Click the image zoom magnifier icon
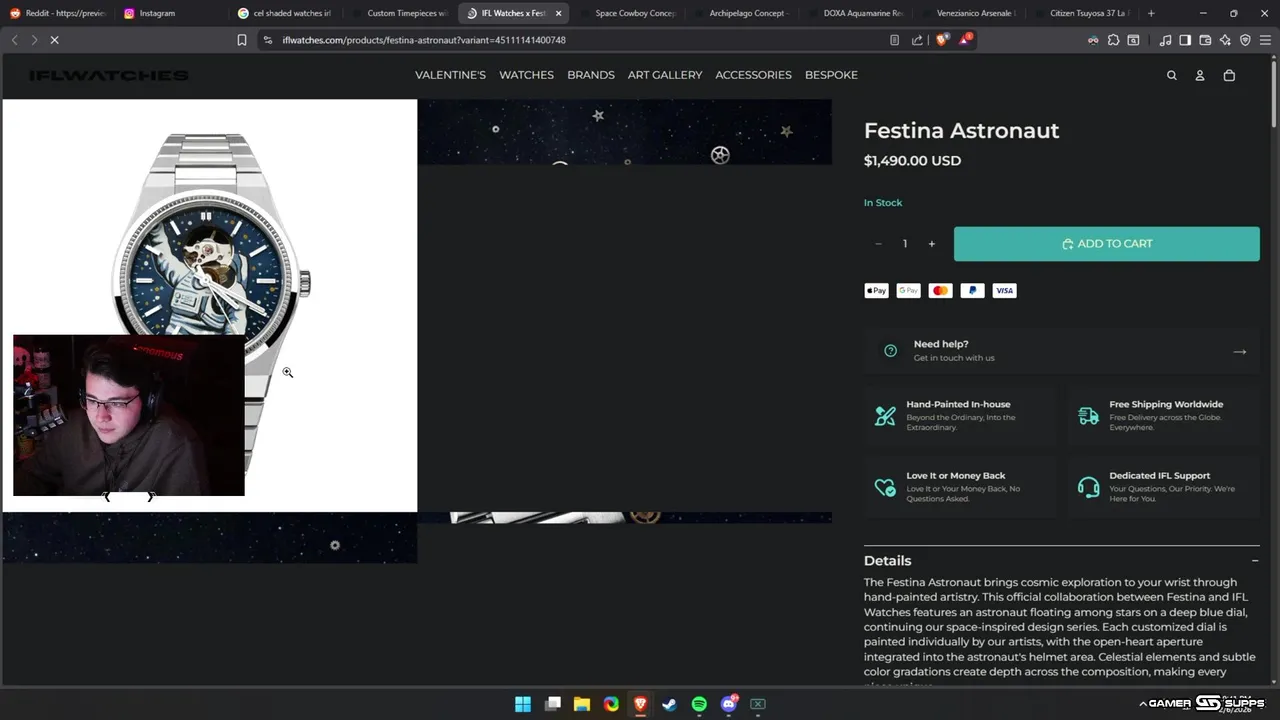The height and width of the screenshot is (720, 1280). pos(287,372)
